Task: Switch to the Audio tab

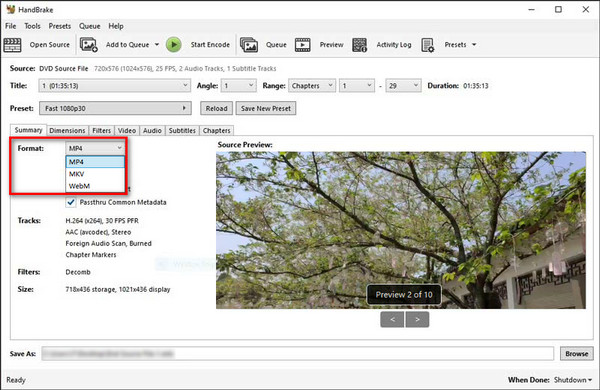Action: point(152,131)
